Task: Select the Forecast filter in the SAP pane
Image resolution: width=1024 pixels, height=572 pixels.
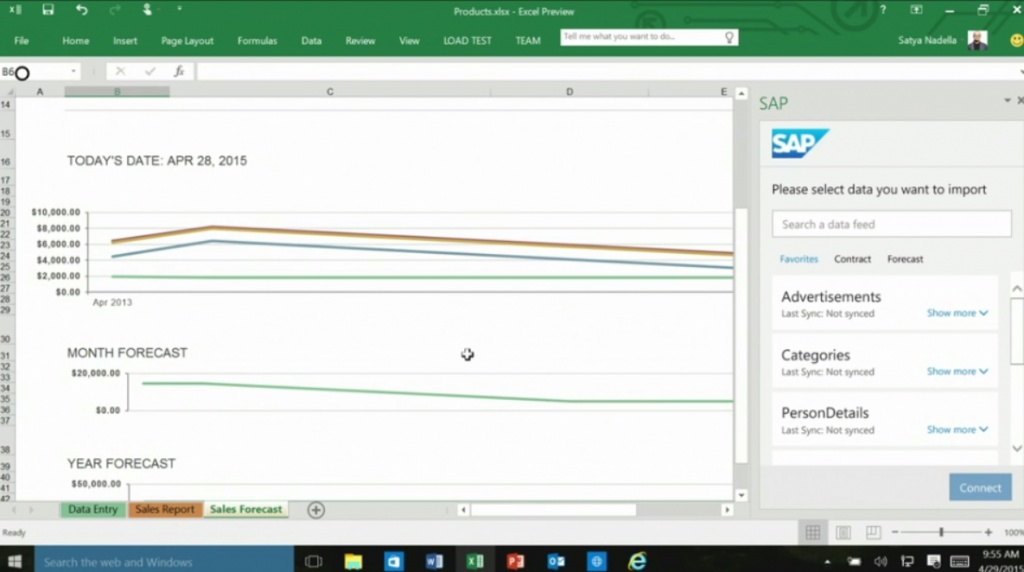Action: click(905, 259)
